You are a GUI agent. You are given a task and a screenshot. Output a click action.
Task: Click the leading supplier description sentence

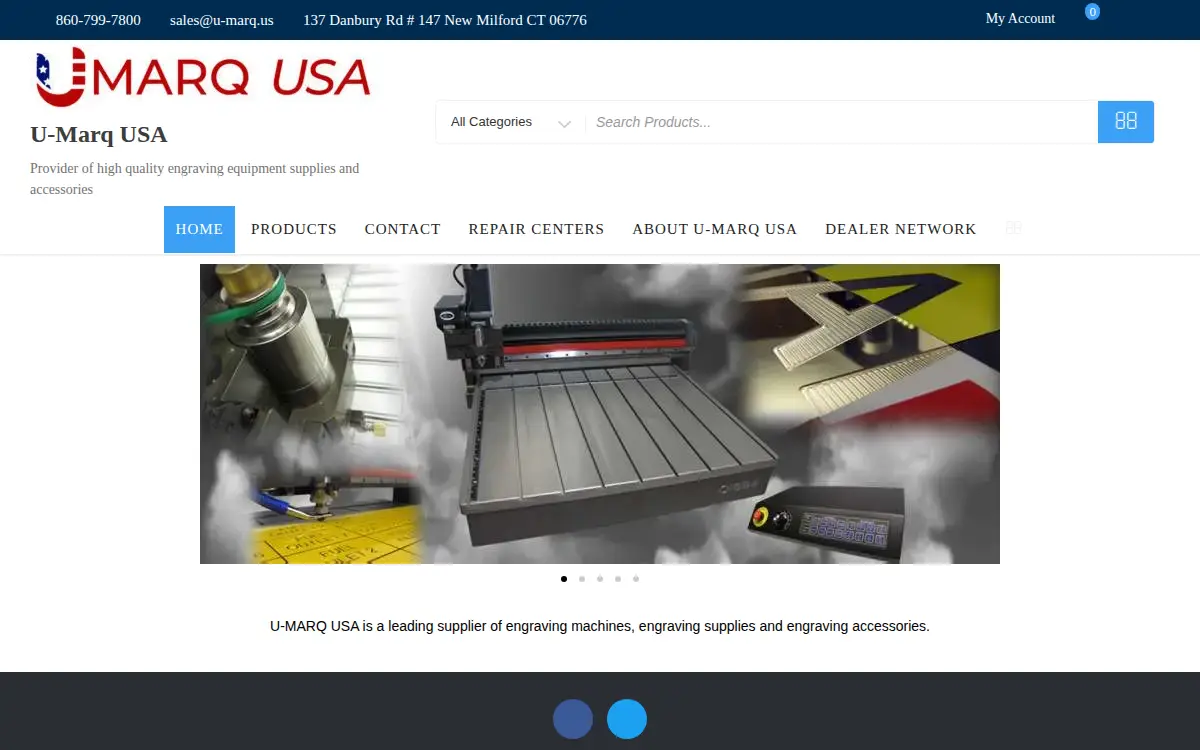(600, 626)
